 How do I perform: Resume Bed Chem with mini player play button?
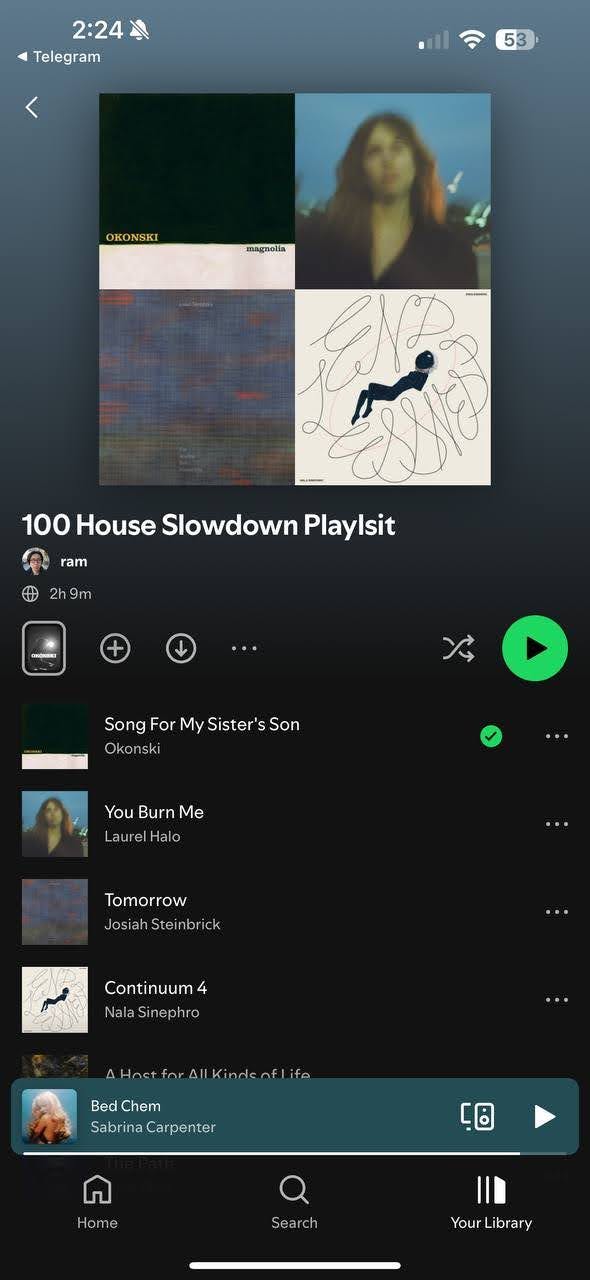tap(544, 1116)
